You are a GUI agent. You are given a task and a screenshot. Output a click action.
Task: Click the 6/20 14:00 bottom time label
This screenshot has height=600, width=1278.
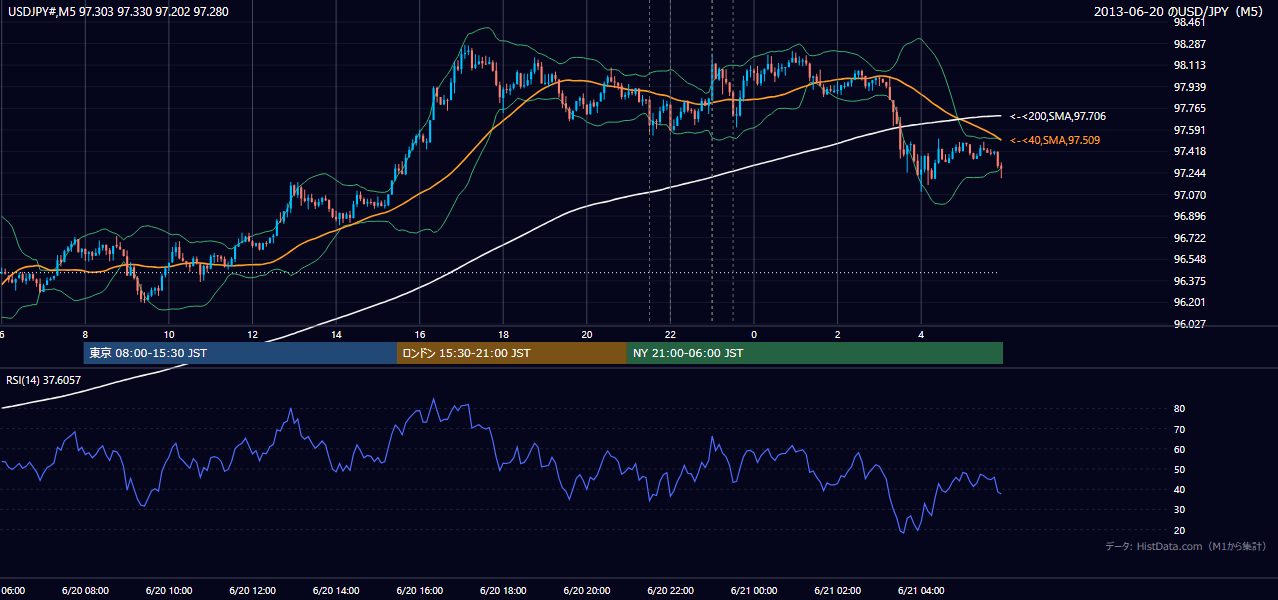336,591
